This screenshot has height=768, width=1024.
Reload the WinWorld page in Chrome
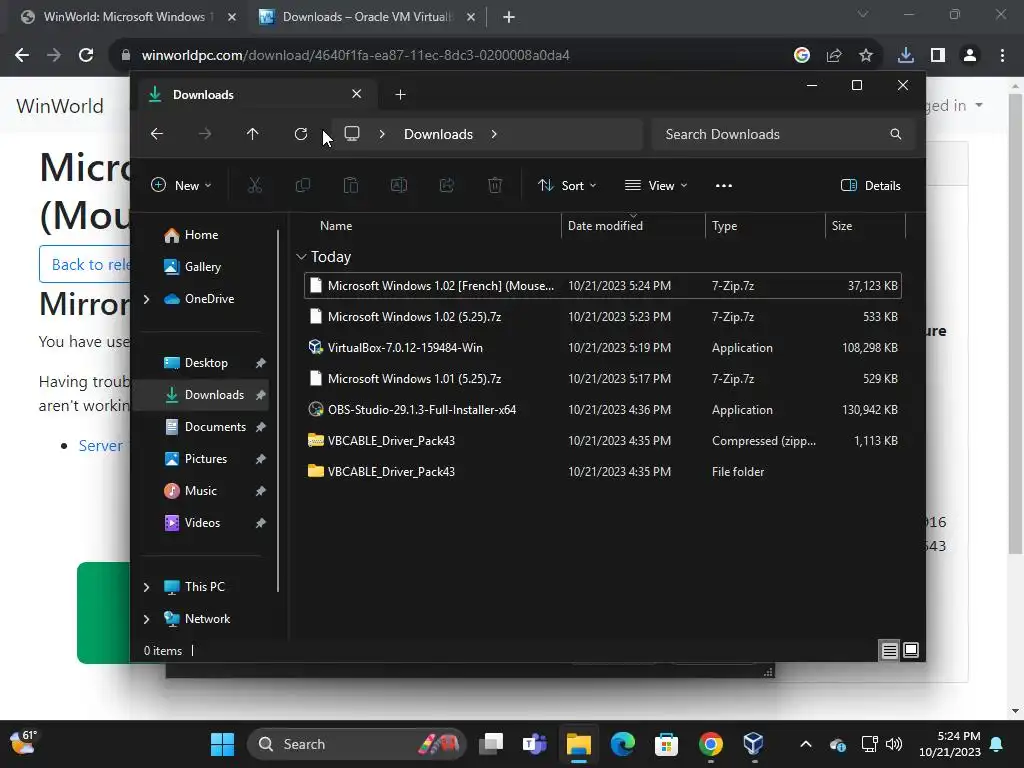86,56
